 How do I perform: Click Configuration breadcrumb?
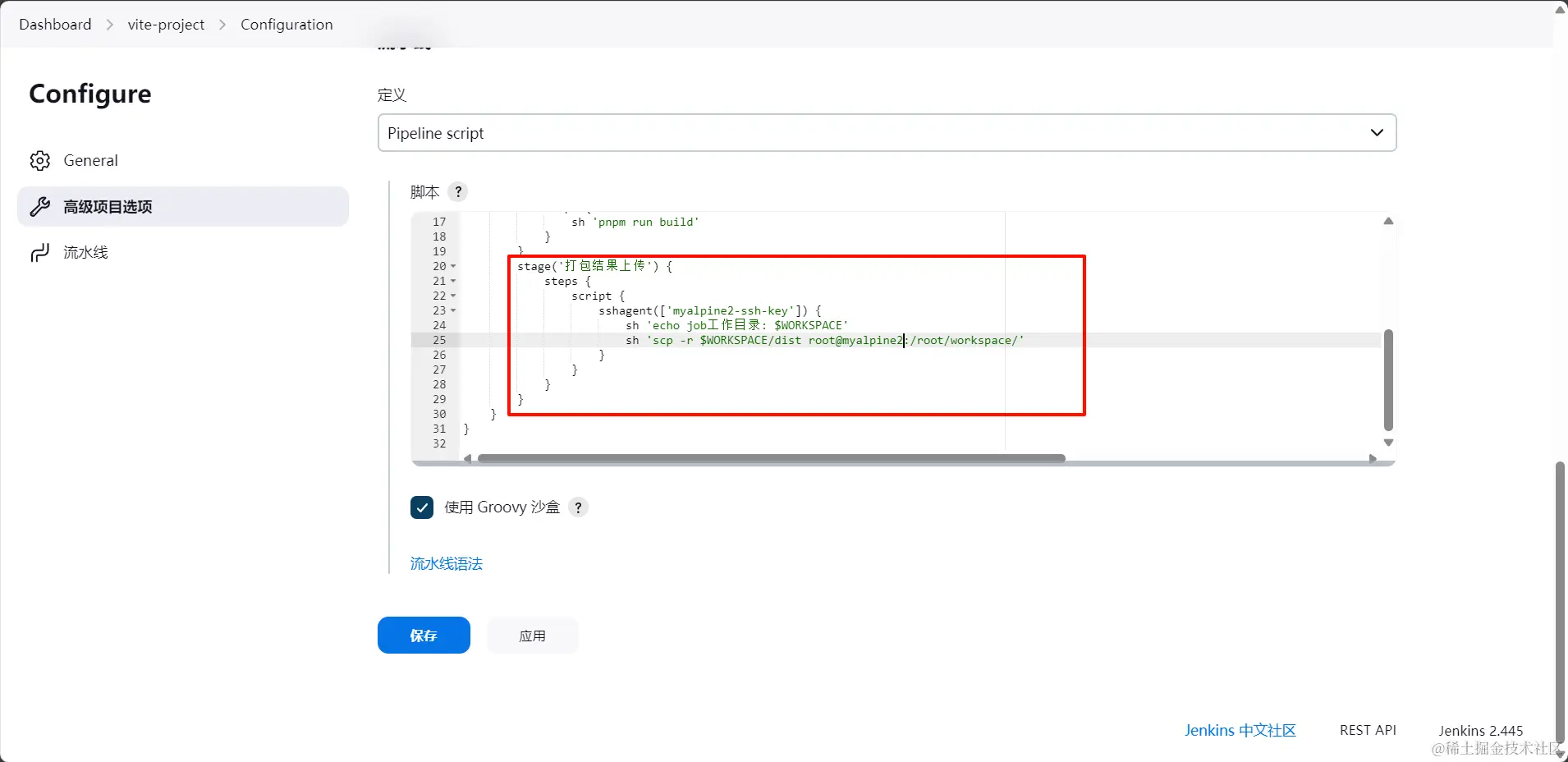(x=287, y=25)
